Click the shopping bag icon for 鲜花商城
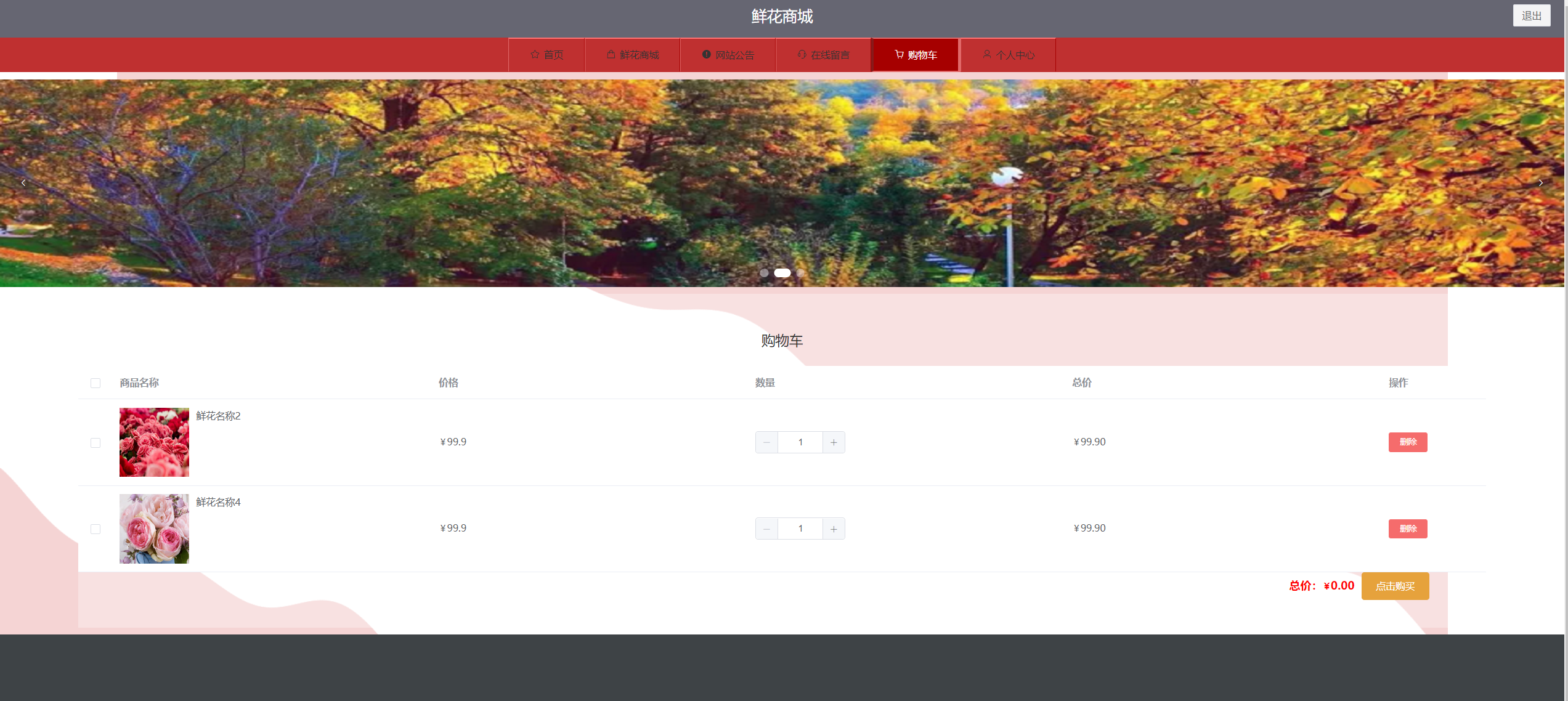Screen dimensions: 1568x701 (611, 55)
